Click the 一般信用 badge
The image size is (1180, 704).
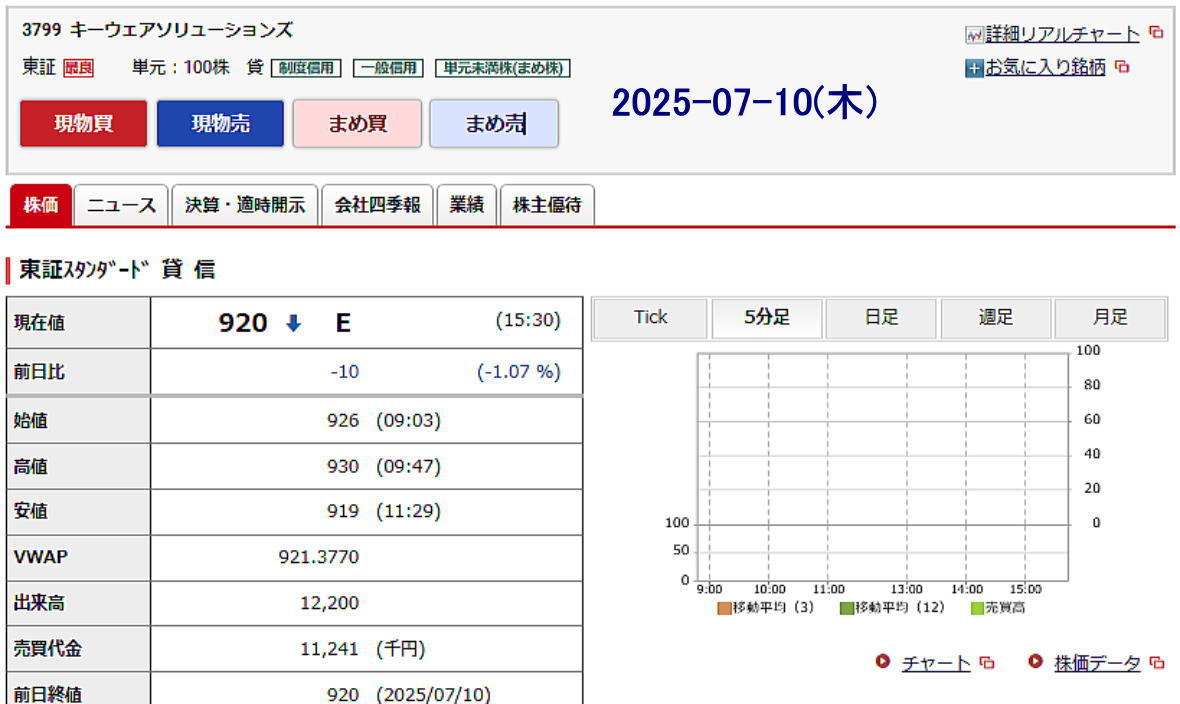coord(388,68)
